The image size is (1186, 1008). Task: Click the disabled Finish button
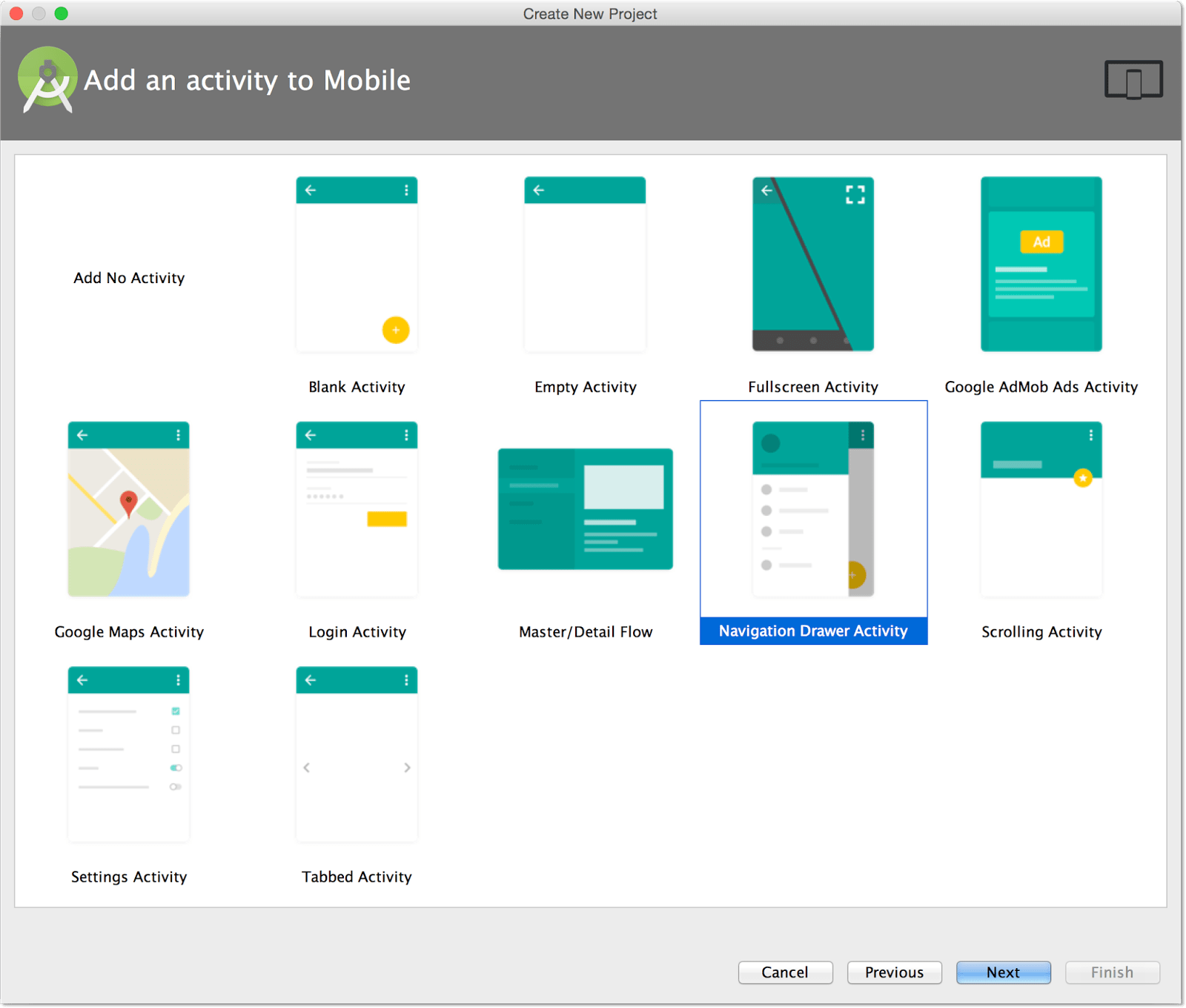click(1112, 972)
